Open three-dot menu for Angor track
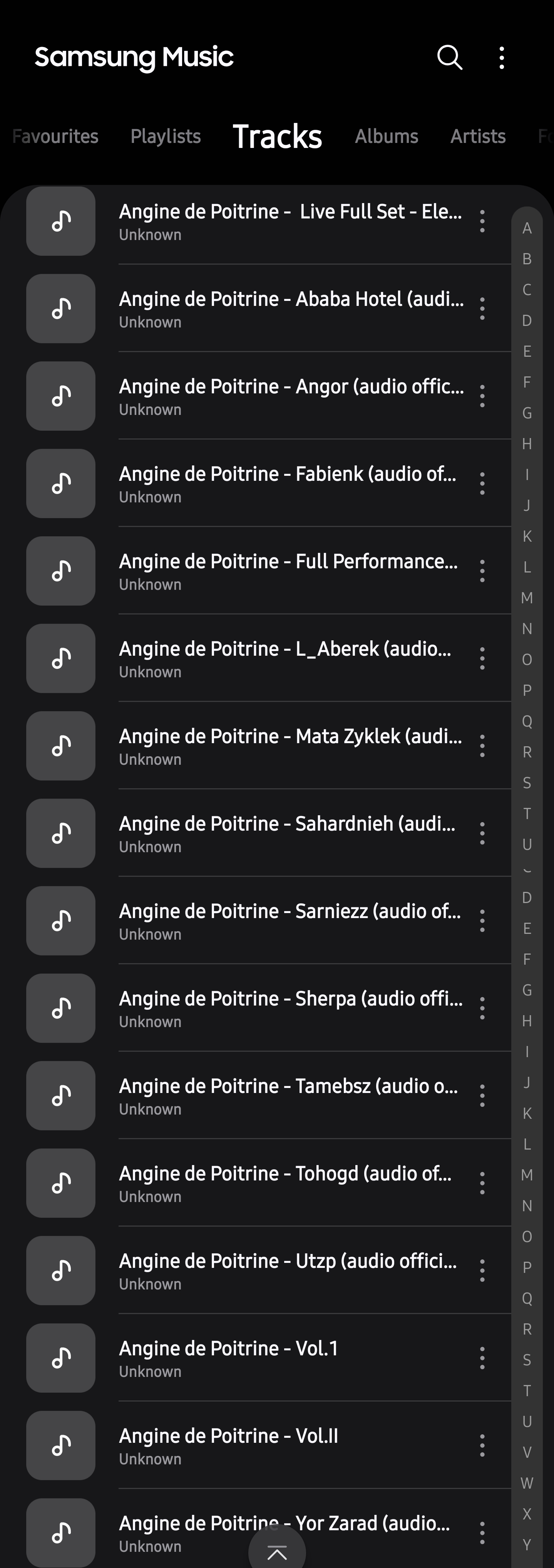 tap(482, 396)
